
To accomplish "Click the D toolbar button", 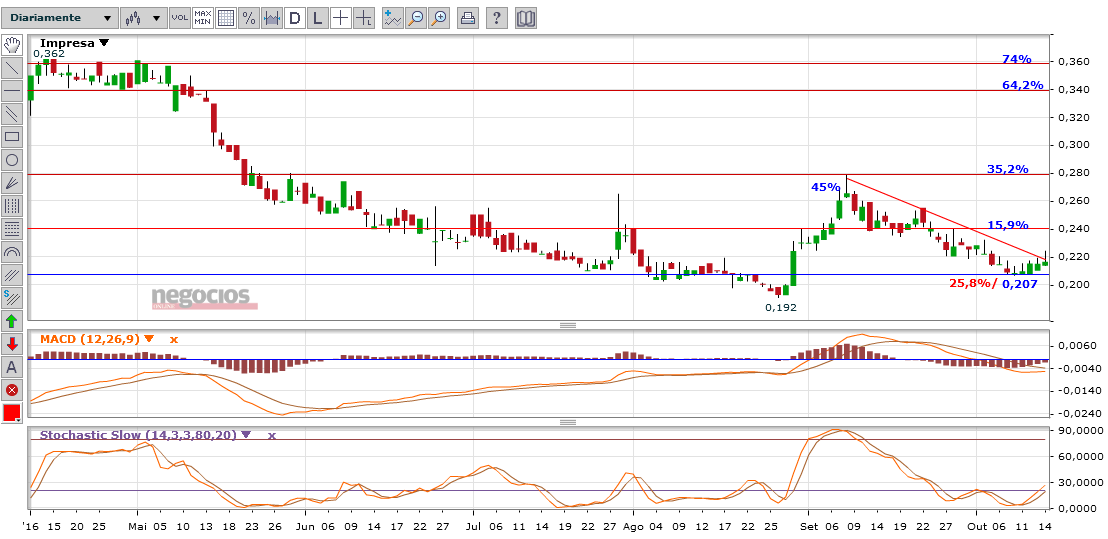I will [x=294, y=18].
